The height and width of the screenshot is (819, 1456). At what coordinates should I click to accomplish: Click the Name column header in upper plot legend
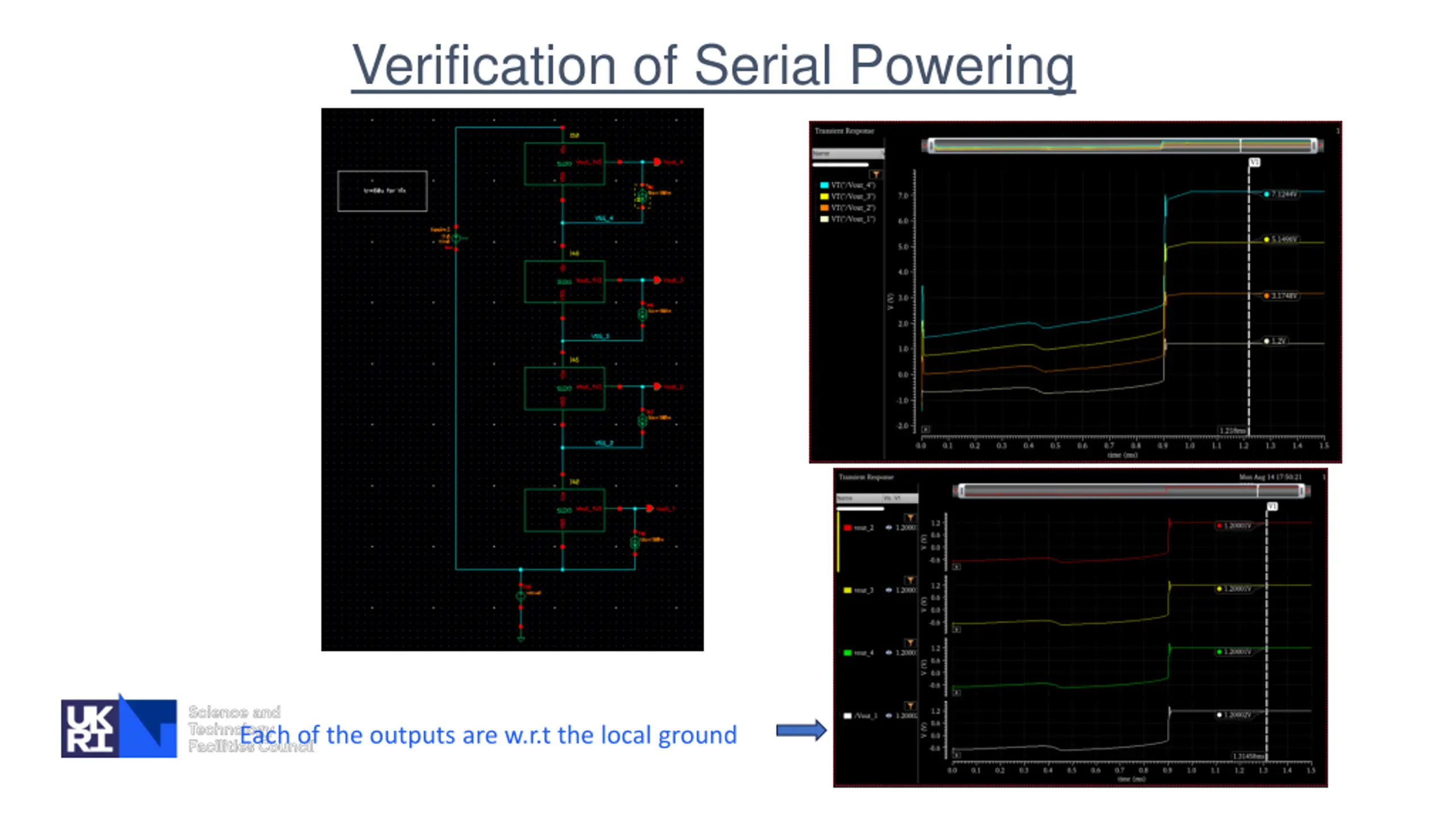[x=847, y=154]
